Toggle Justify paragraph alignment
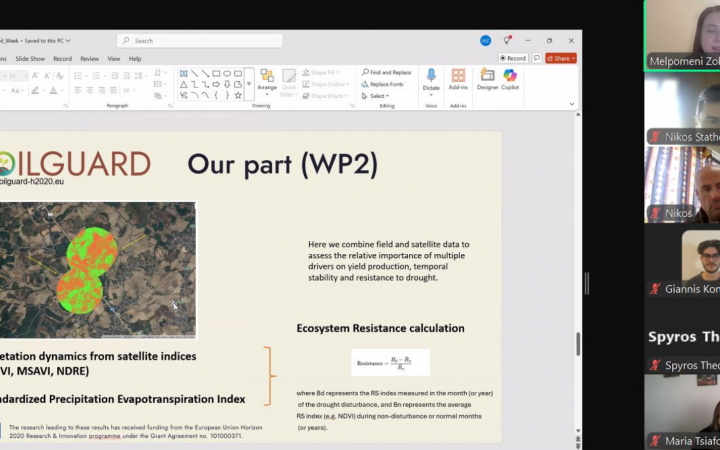The height and width of the screenshot is (450, 720). 113,90
